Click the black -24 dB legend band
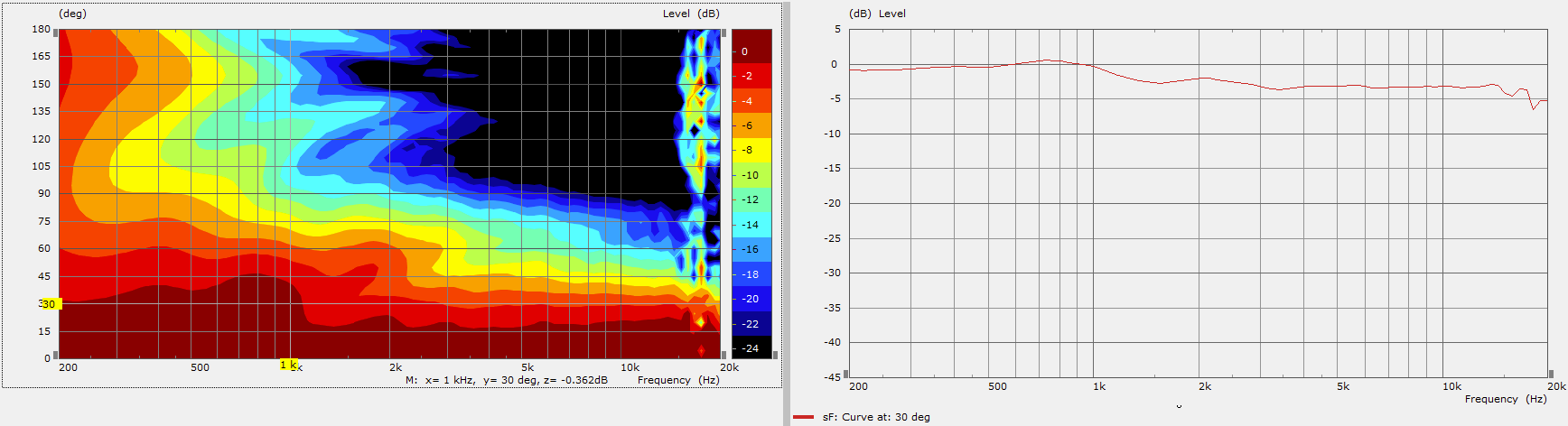Image resolution: width=1568 pixels, height=426 pixels. tap(751, 347)
